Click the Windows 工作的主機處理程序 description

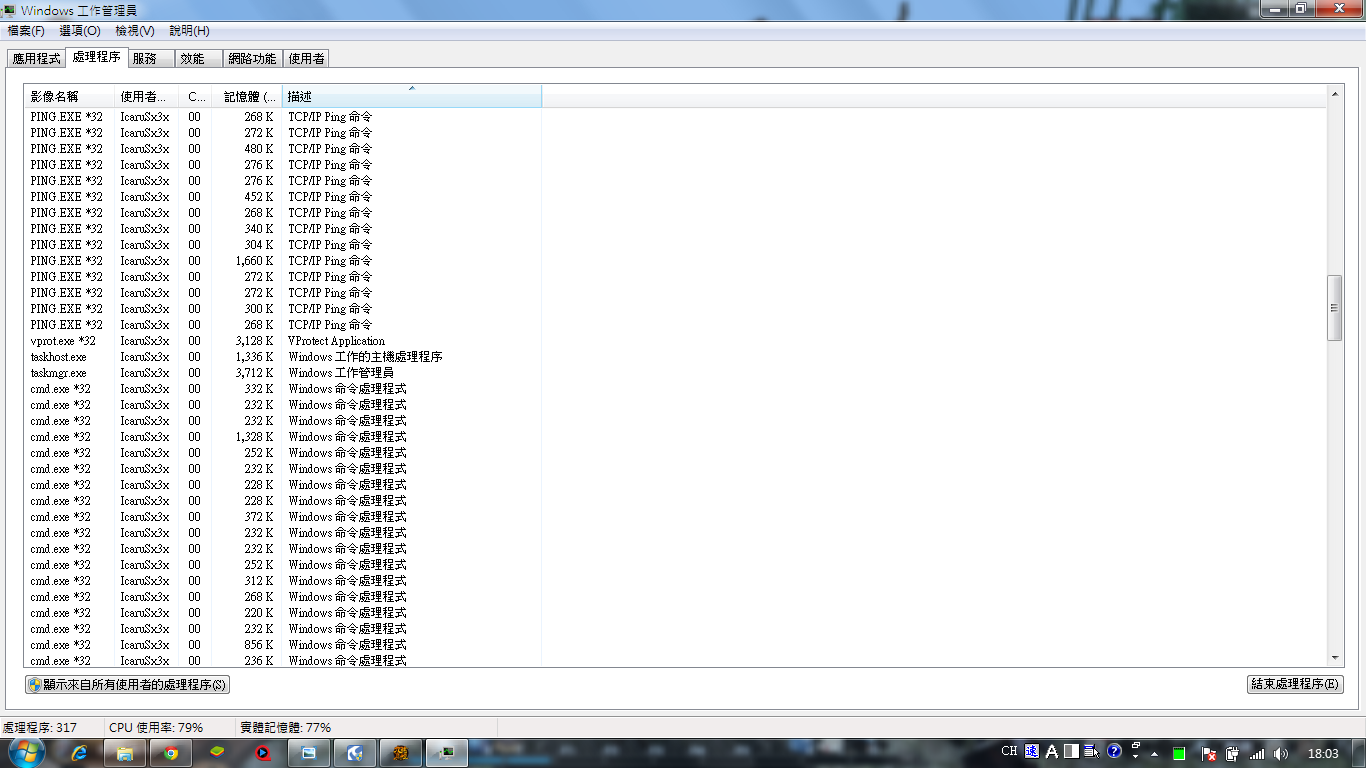(365, 357)
